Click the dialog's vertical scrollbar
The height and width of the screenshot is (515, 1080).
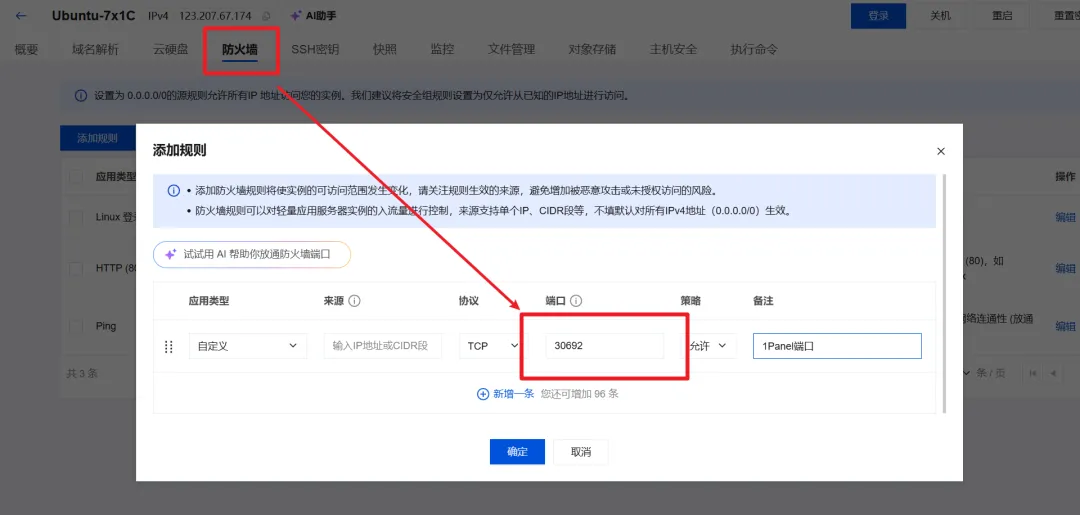pyautogui.click(x=945, y=294)
